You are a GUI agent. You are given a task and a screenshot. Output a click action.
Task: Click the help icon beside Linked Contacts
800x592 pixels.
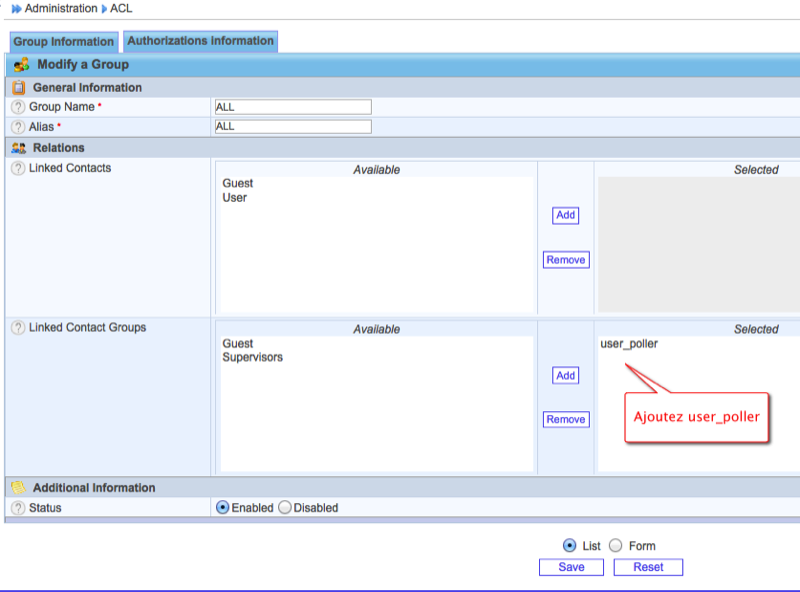(18, 168)
